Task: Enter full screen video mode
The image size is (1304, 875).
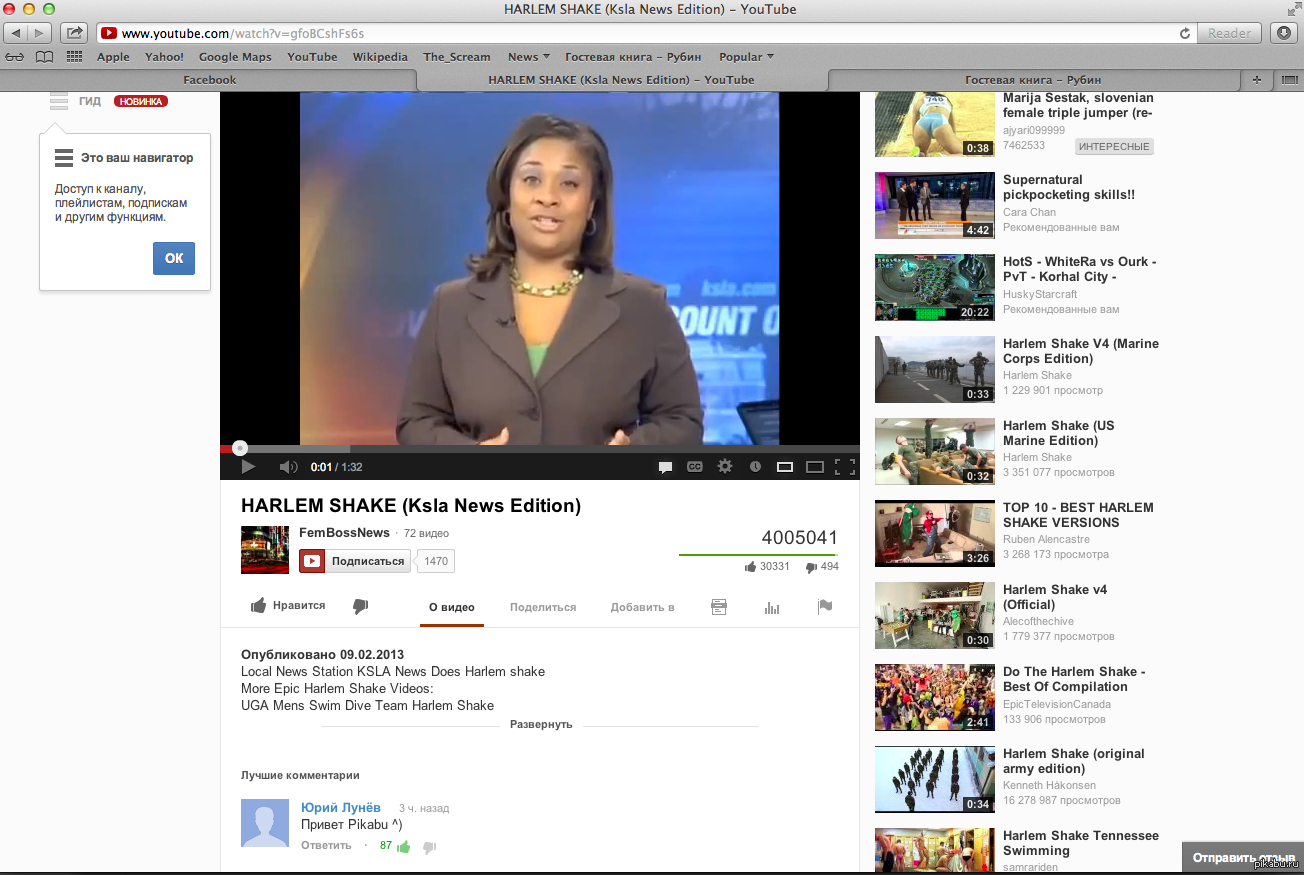Action: [x=845, y=466]
